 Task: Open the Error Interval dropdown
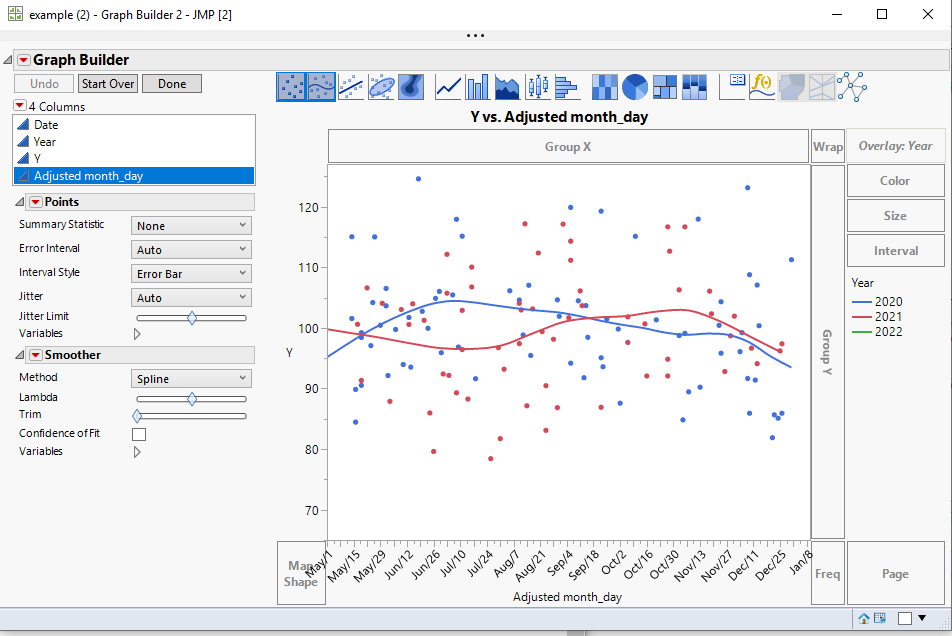[x=191, y=249]
